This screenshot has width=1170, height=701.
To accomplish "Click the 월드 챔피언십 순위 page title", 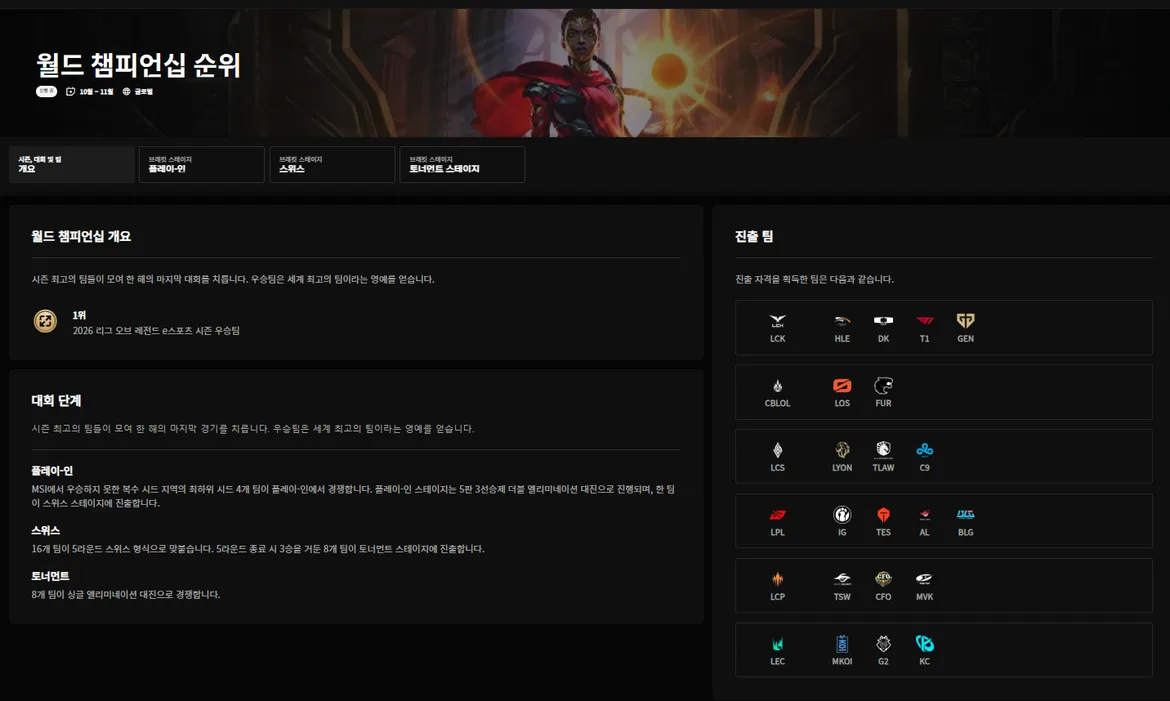I will pos(139,65).
